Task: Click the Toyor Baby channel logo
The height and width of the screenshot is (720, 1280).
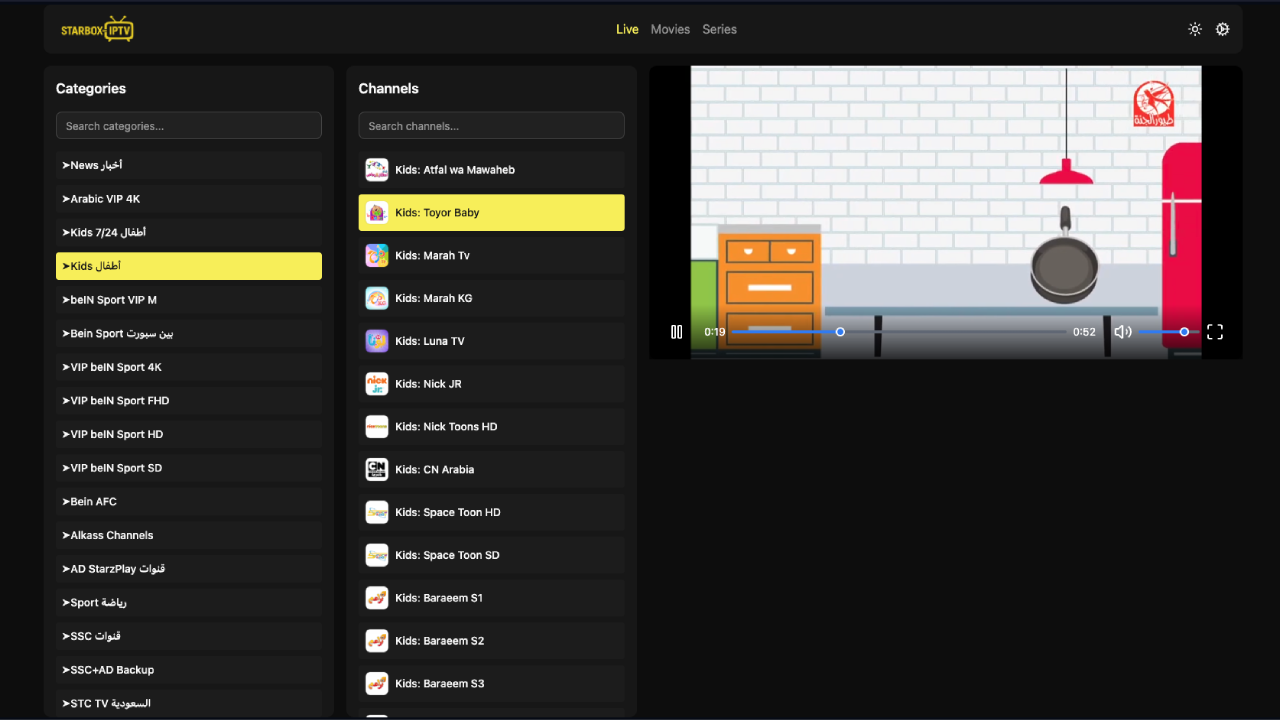Action: coord(377,213)
